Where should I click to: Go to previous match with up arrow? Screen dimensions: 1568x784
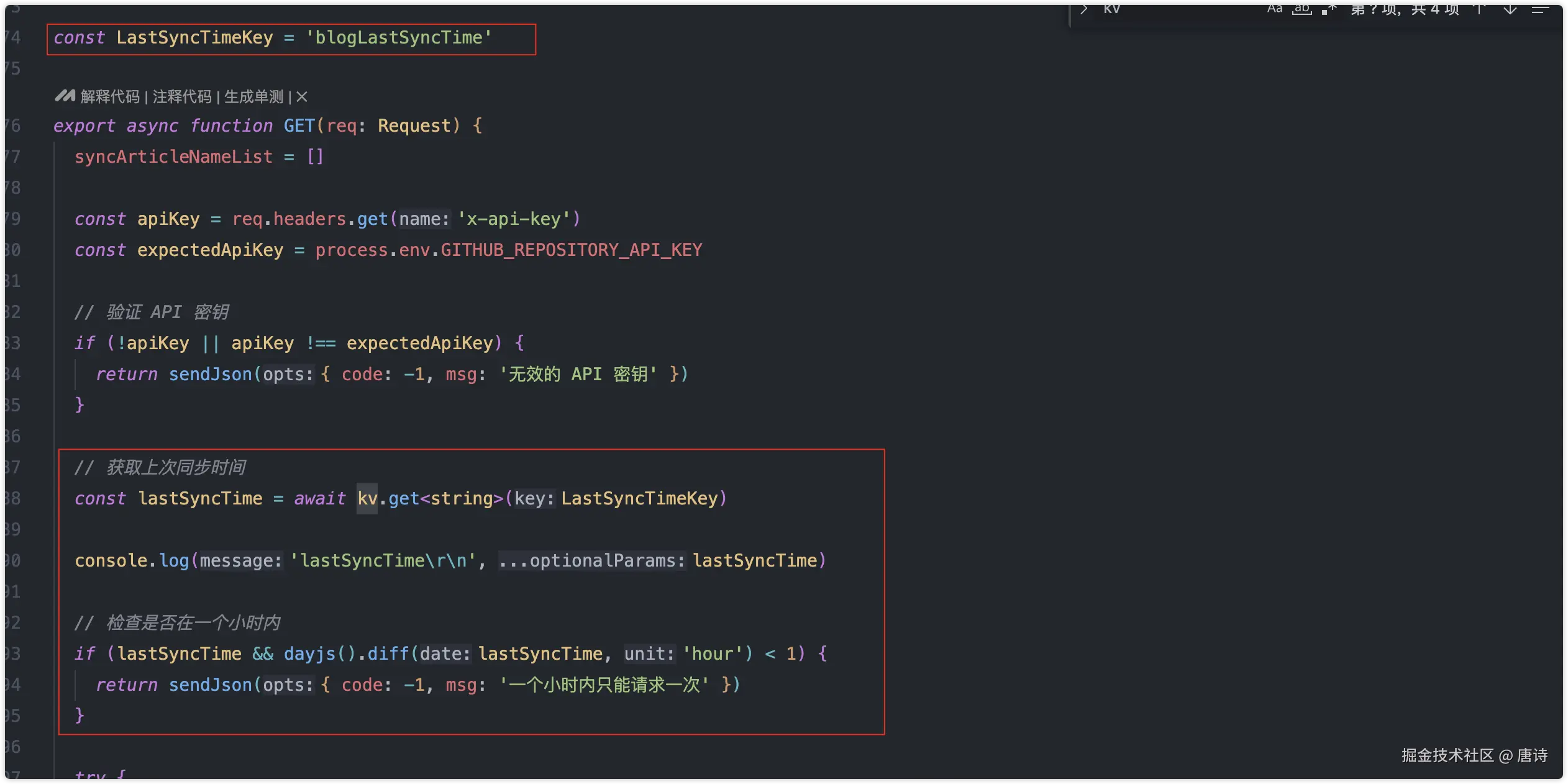[x=1480, y=9]
